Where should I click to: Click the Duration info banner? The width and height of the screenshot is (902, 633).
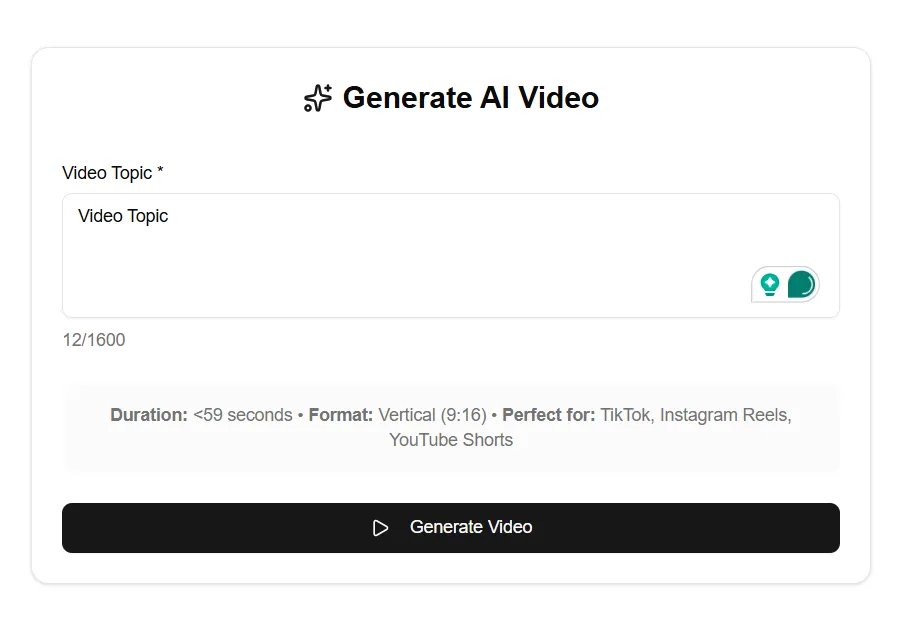(450, 426)
